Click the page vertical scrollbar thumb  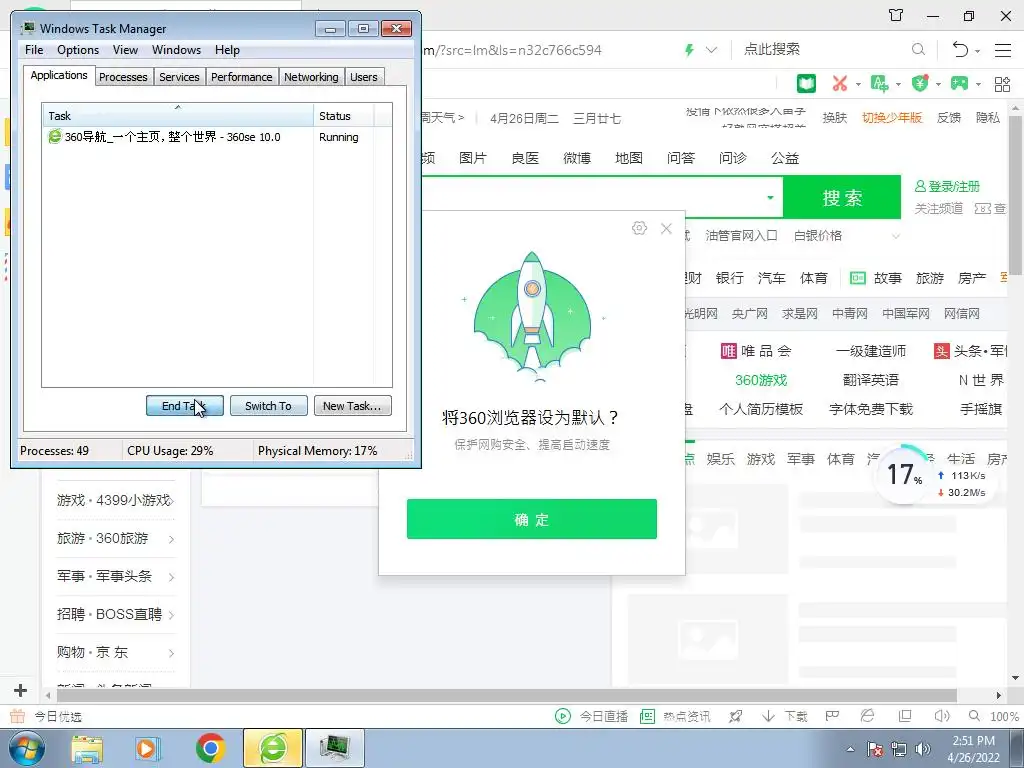click(1016, 195)
